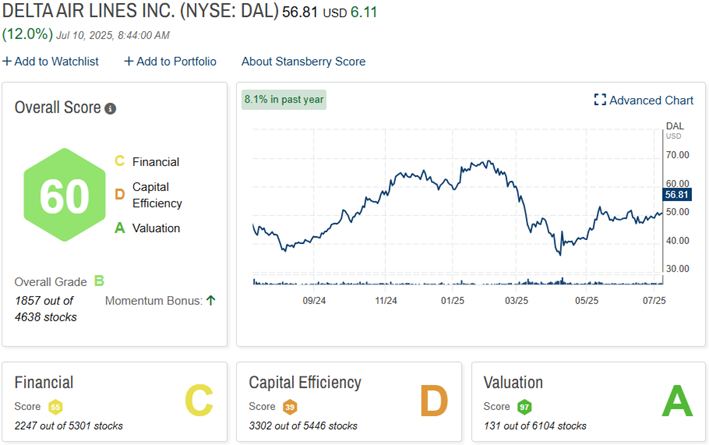This screenshot has width=709, height=445.
Task: Click Valuation in the Overall Score list
Action: (x=156, y=228)
